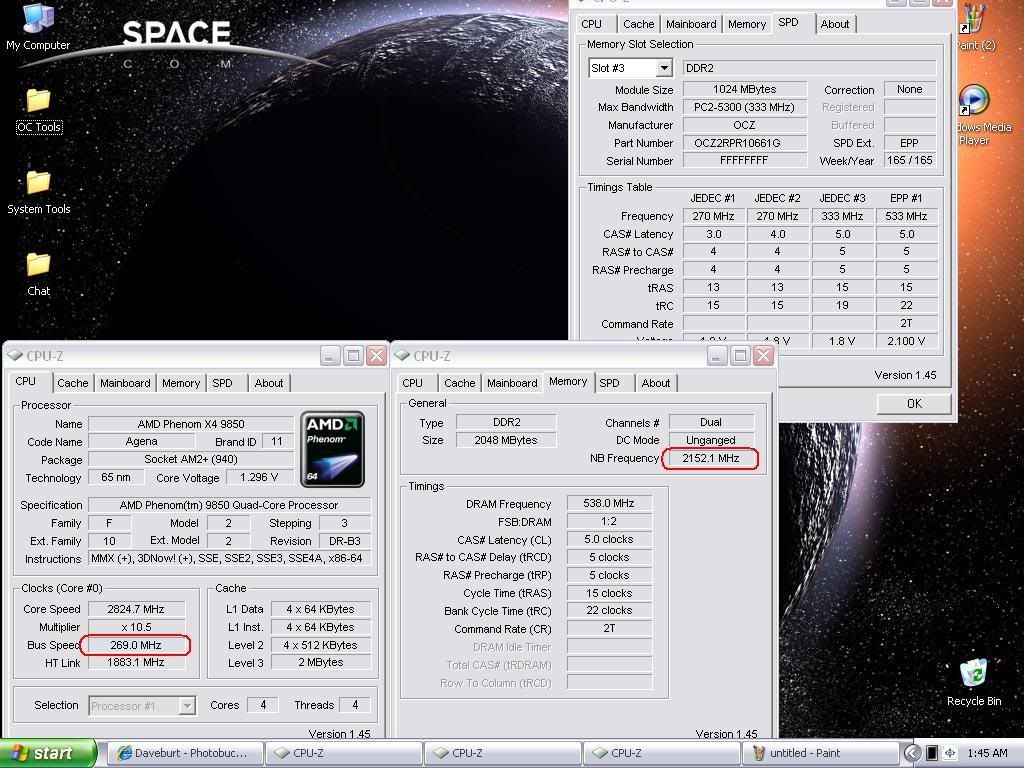Select Cache tab in left CPU-Z window
1024x768 pixels.
pyautogui.click(x=72, y=383)
